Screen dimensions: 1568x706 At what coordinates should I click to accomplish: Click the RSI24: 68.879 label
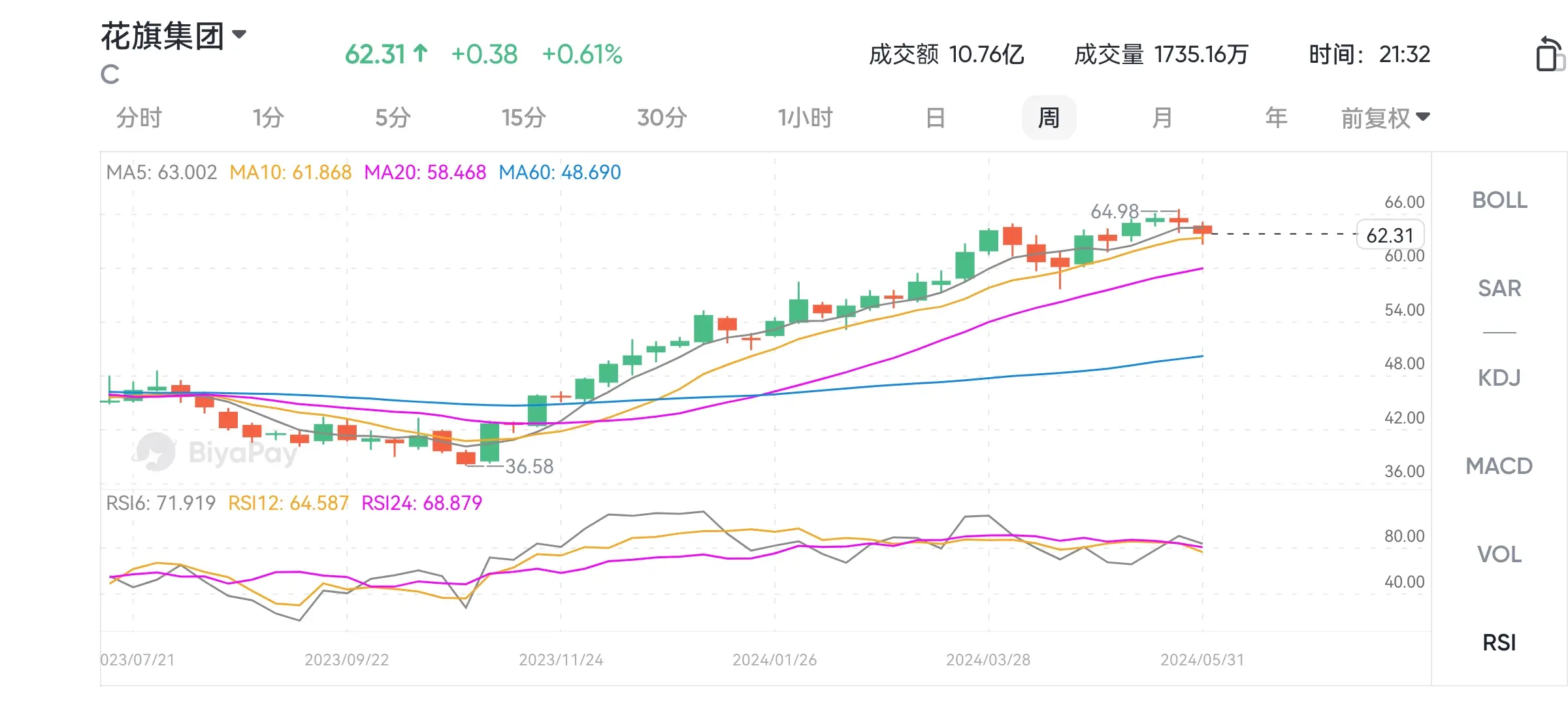[422, 503]
